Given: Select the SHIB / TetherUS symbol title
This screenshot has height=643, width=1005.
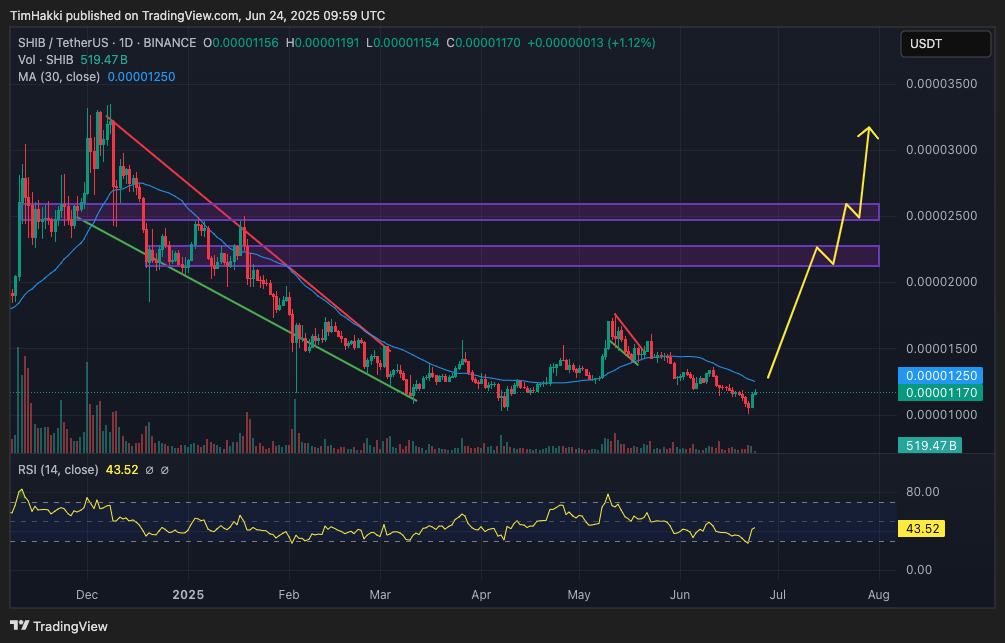Looking at the screenshot, I should click(106, 43).
